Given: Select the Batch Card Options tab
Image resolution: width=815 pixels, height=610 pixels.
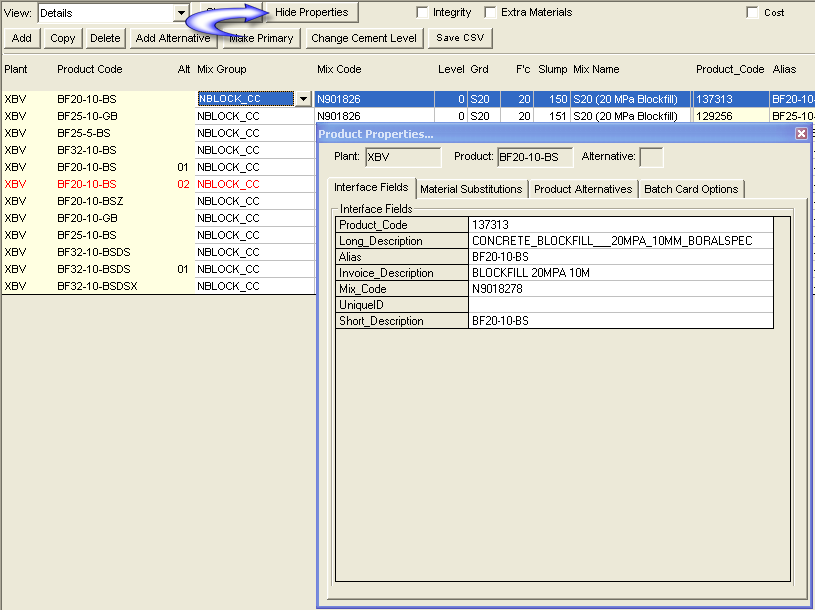Looking at the screenshot, I should tap(691, 189).
